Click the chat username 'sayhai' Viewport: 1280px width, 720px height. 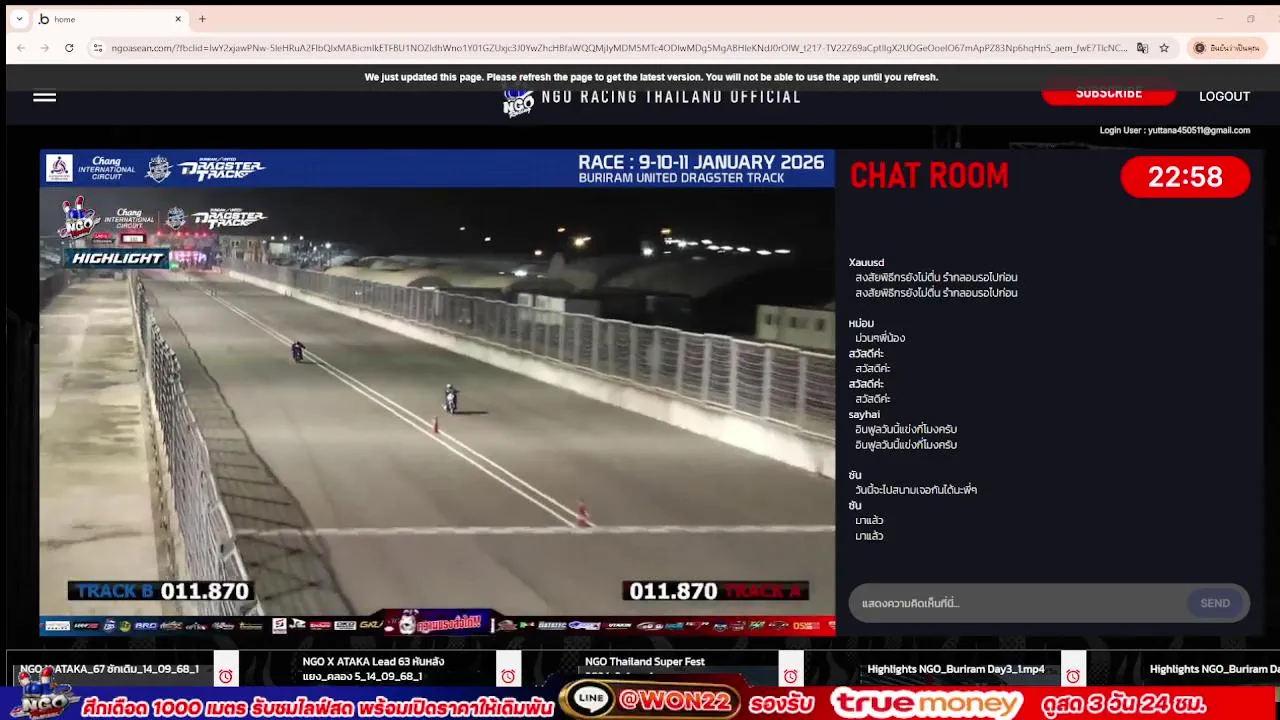864,415
